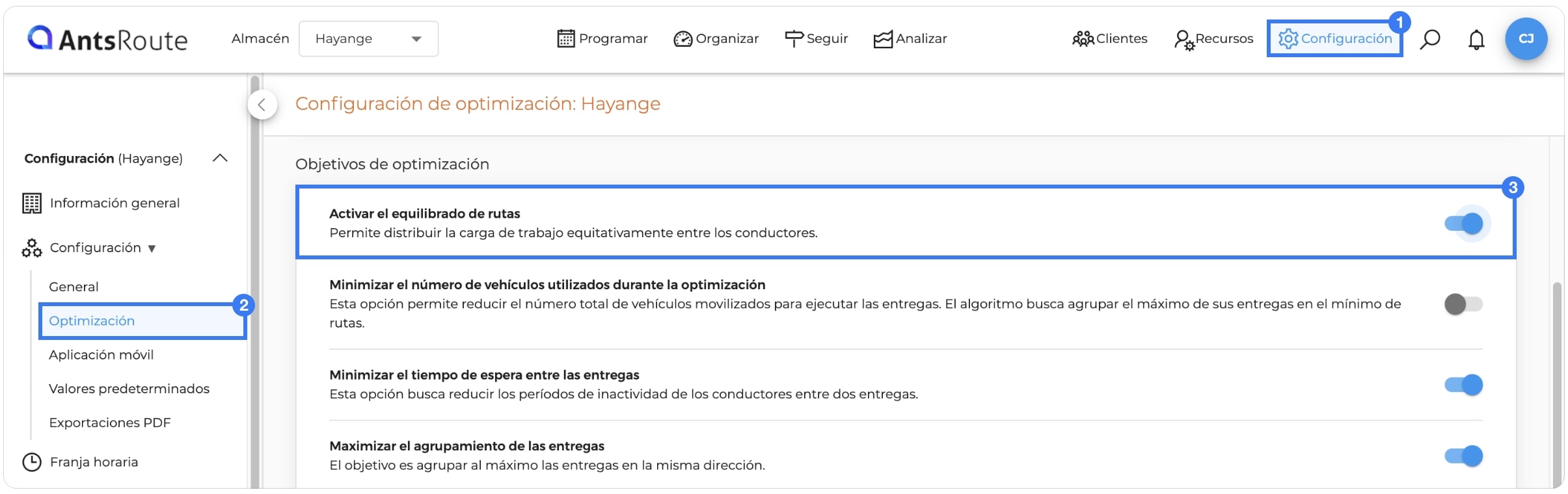Screen dimensions: 1568x494
Task: Click the Clientes people icon
Action: pos(1083,39)
